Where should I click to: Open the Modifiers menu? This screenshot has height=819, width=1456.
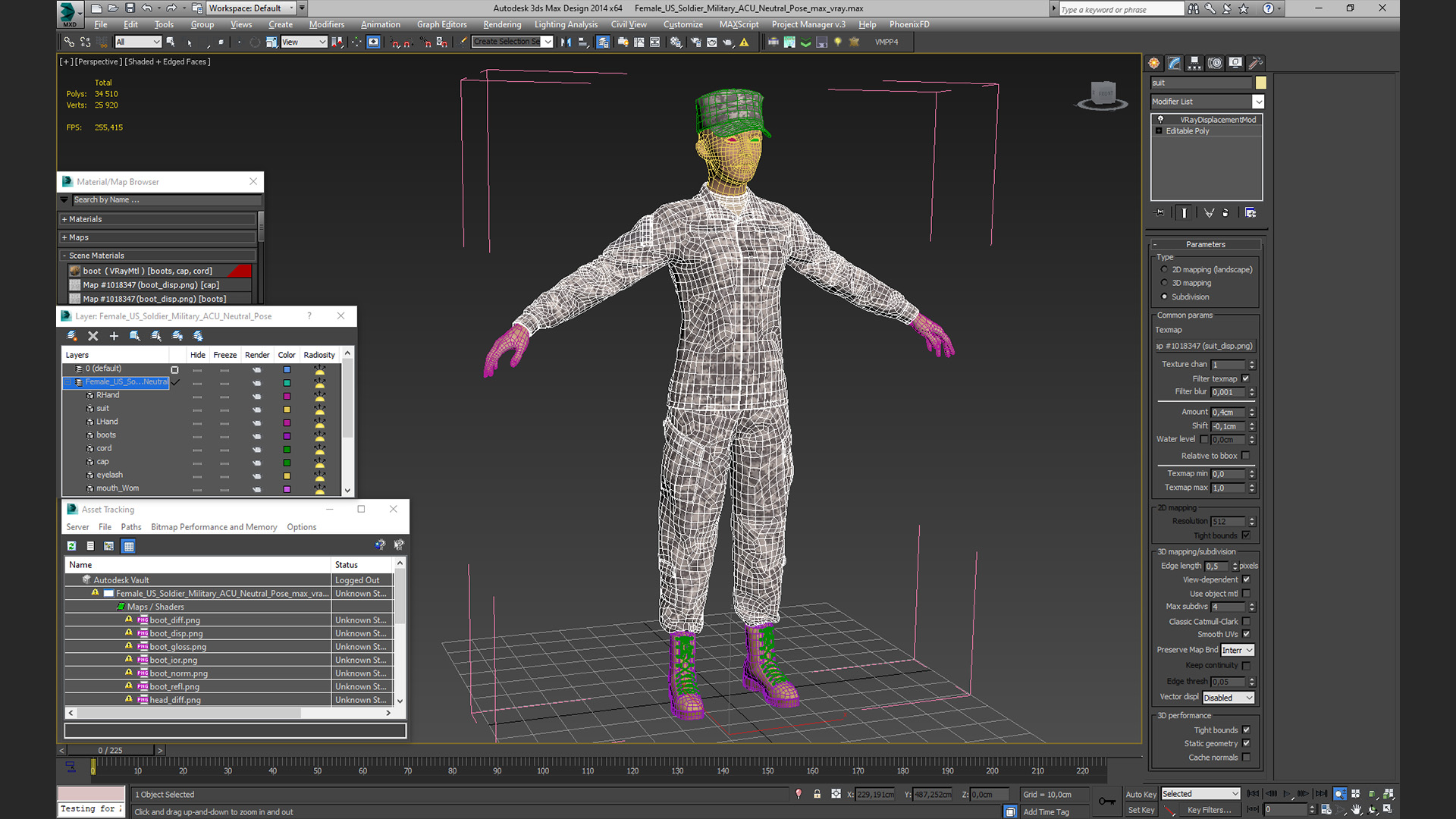click(x=327, y=24)
